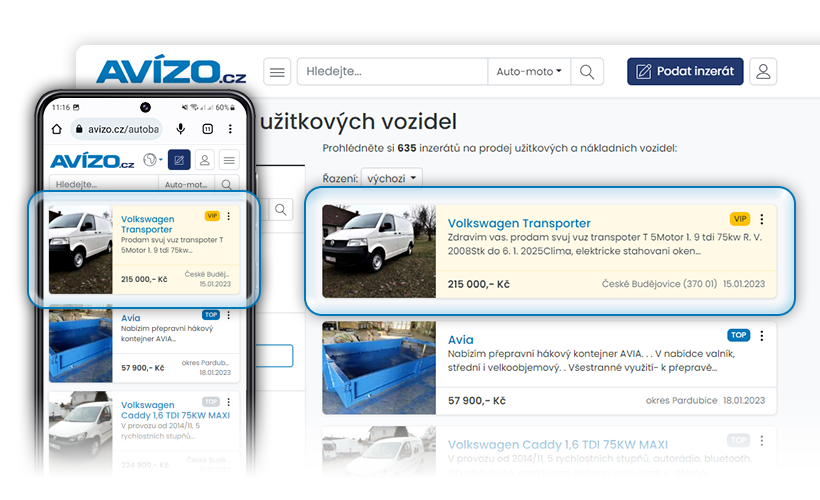The height and width of the screenshot is (500, 820).
Task: Click the 215 000,- Kč price on desktop
Action: 479,285
